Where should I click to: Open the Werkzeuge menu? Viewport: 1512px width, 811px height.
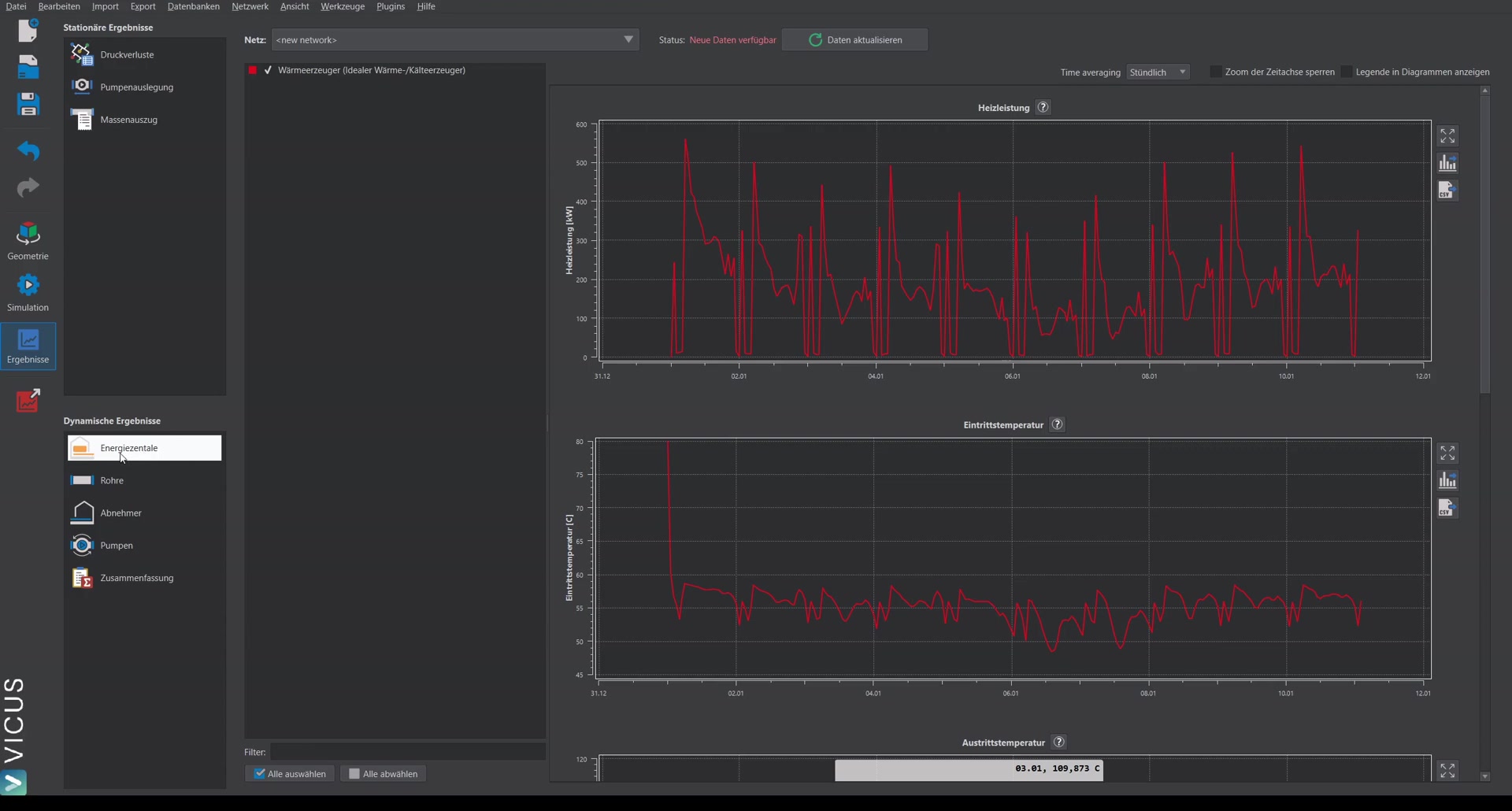(x=343, y=6)
